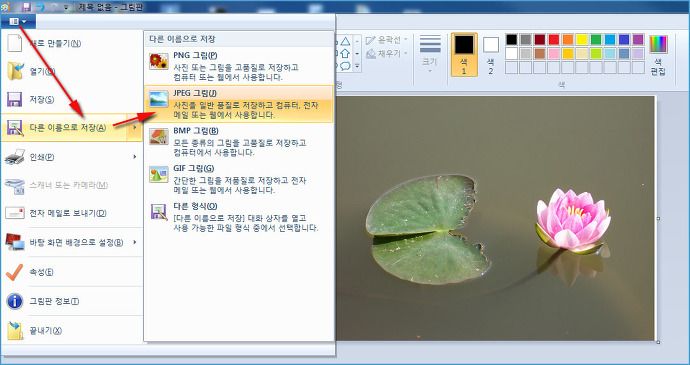Expand the 인쇄(P) submenu arrow
Image resolution: width=690 pixels, height=365 pixels.
(135, 157)
